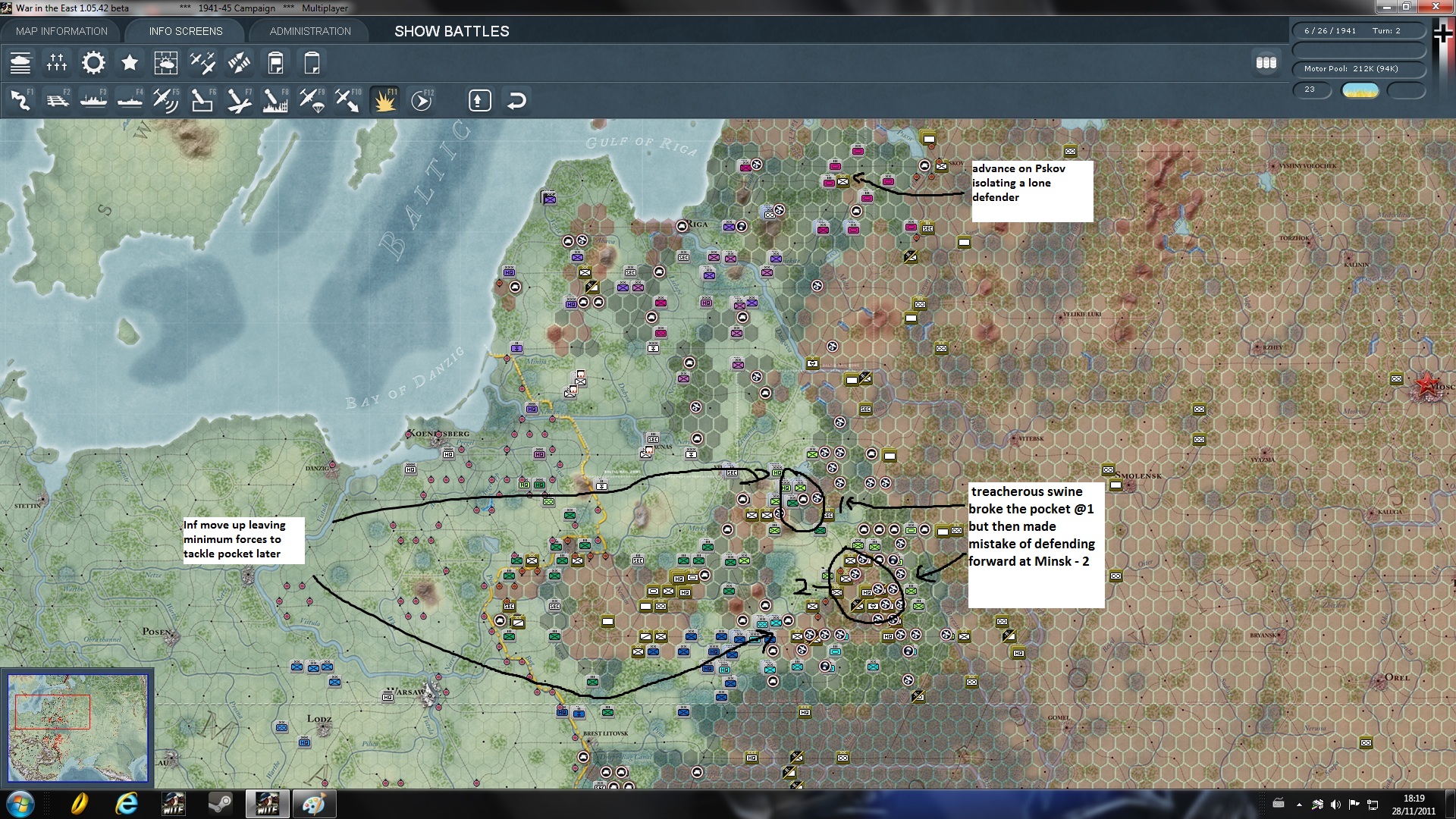Select the F8 bomb city mode
The image size is (1456, 819).
click(275, 100)
